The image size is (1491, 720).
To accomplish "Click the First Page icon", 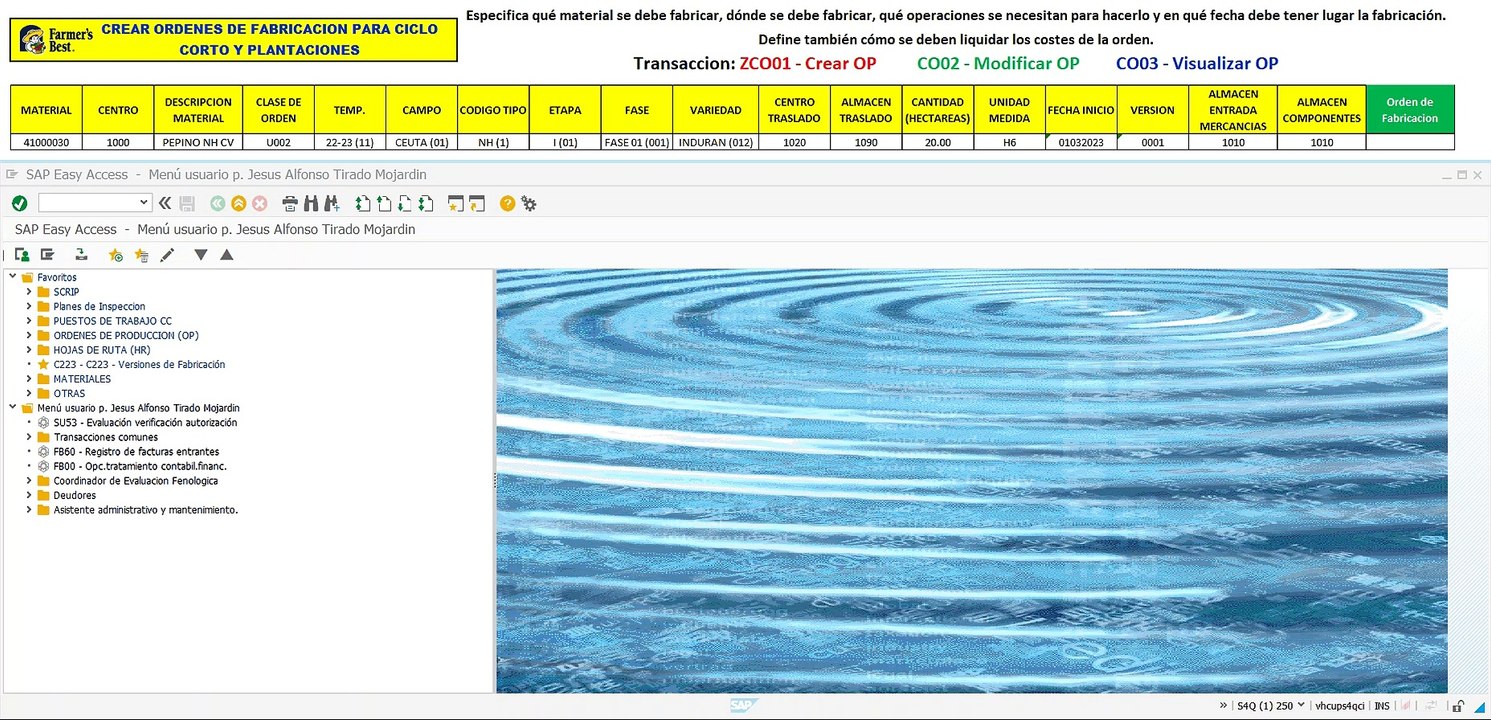I will 363,203.
